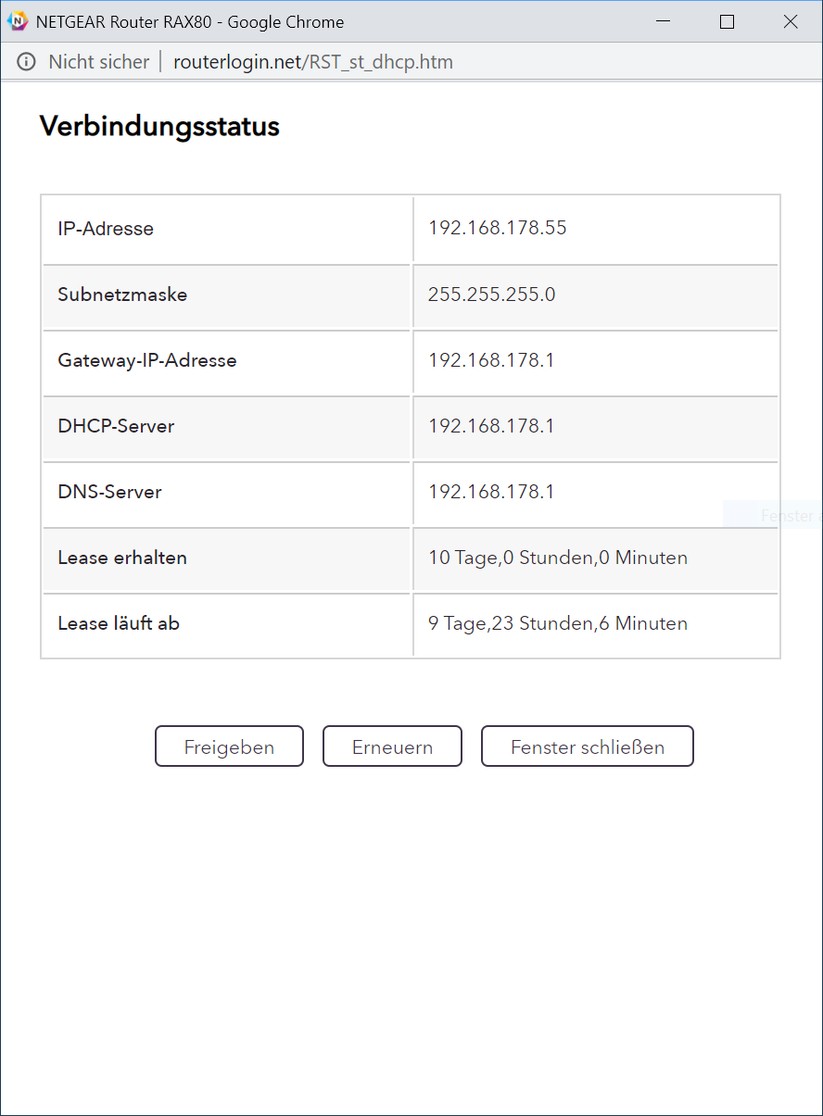
Task: Click the 'Nicht sicher' security label text
Action: [98, 62]
